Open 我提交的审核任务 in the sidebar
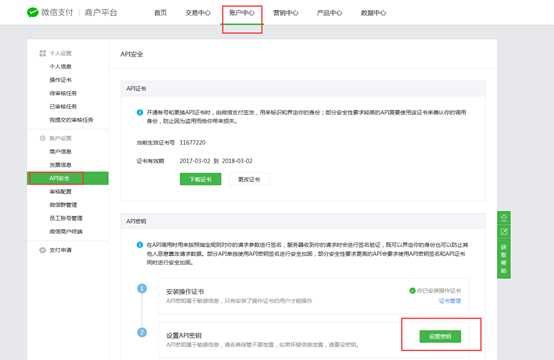The height and width of the screenshot is (360, 554). tap(71, 120)
